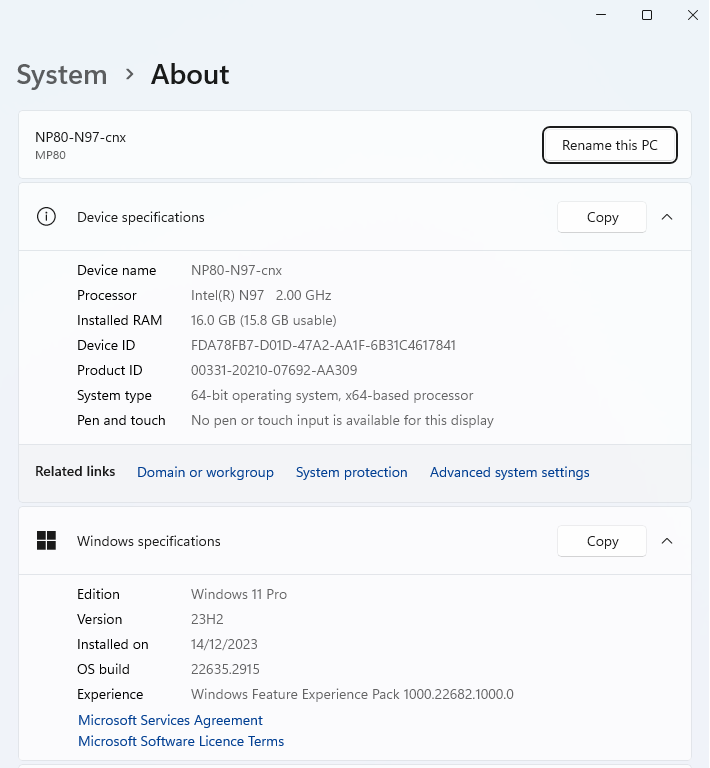Select the Windows Feature Experience Pack value

(352, 694)
